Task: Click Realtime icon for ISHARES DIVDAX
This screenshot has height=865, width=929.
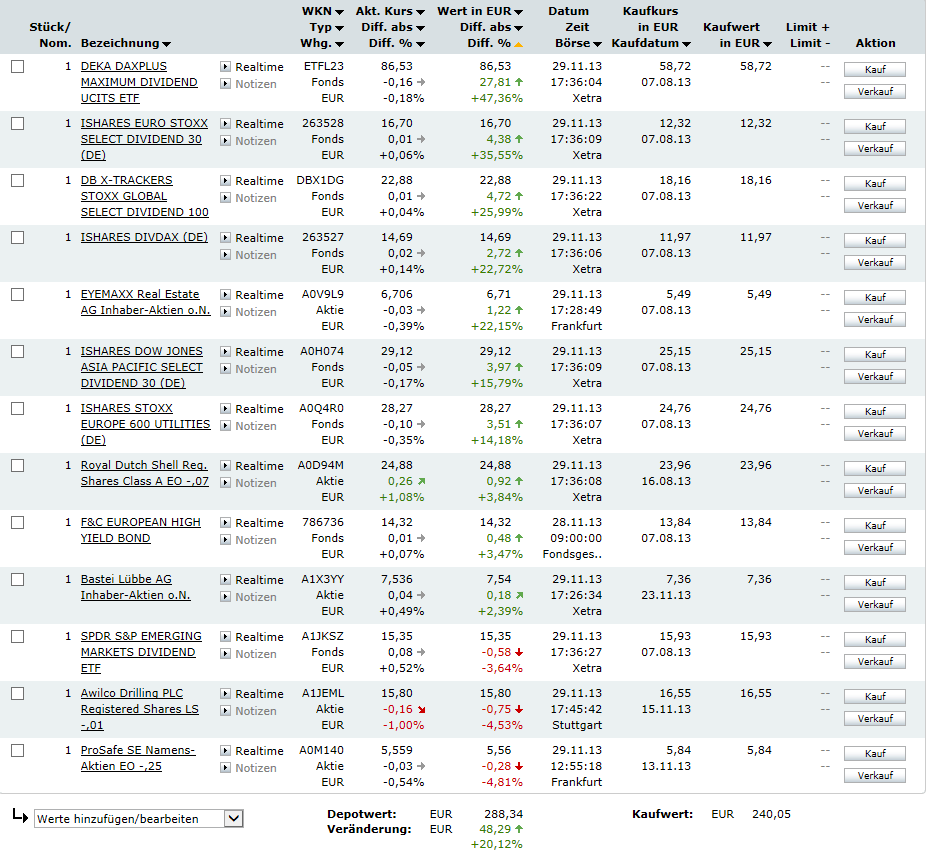Action: click(225, 238)
